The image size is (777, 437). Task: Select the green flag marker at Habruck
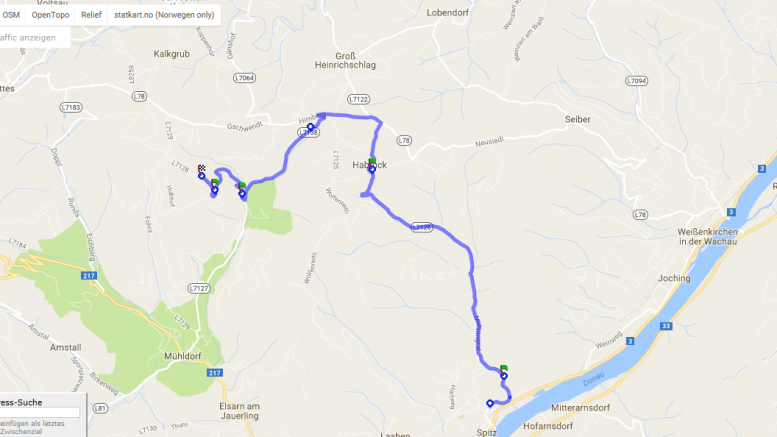(x=372, y=162)
